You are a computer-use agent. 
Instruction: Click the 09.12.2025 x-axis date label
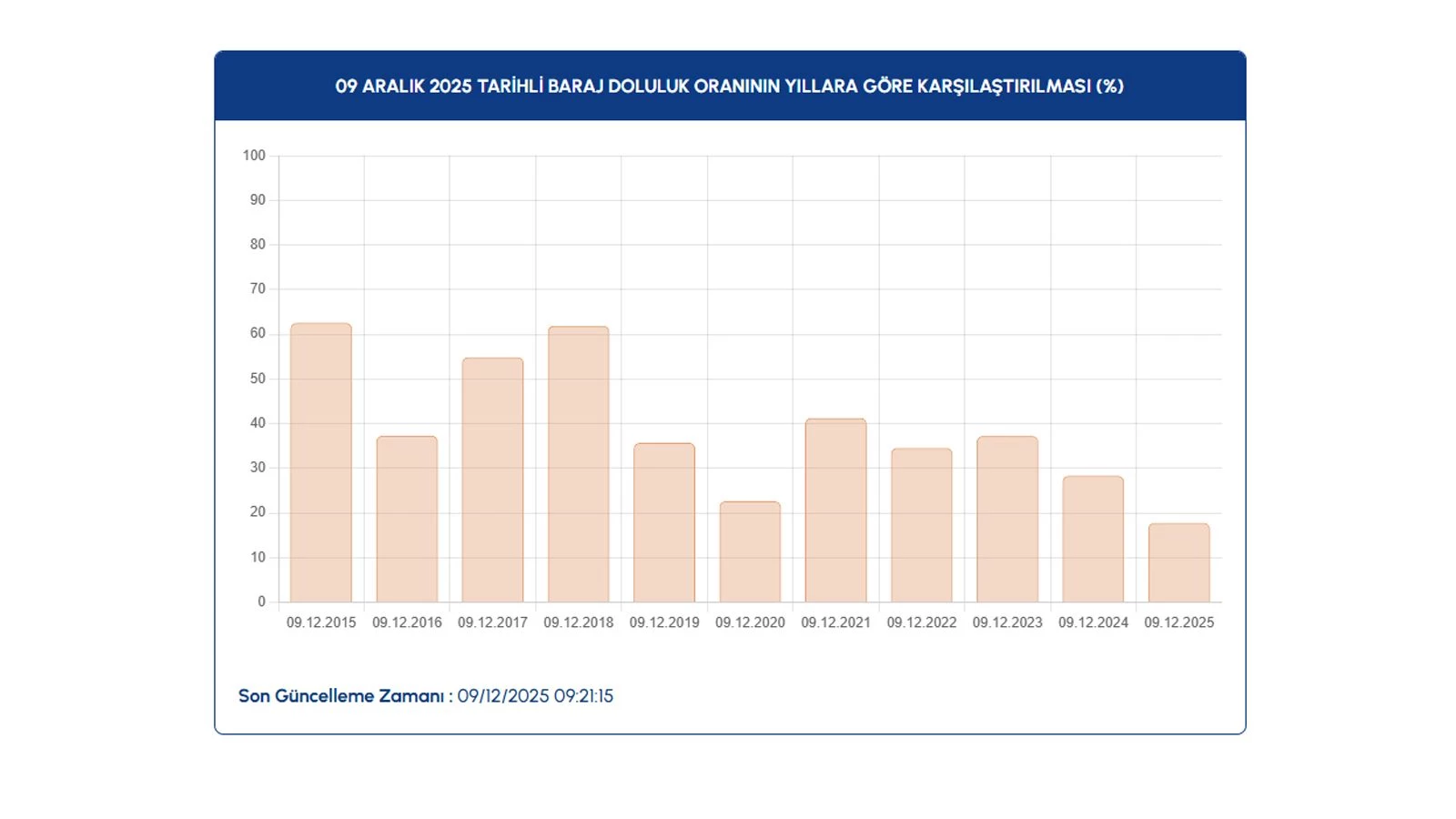pos(1178,622)
